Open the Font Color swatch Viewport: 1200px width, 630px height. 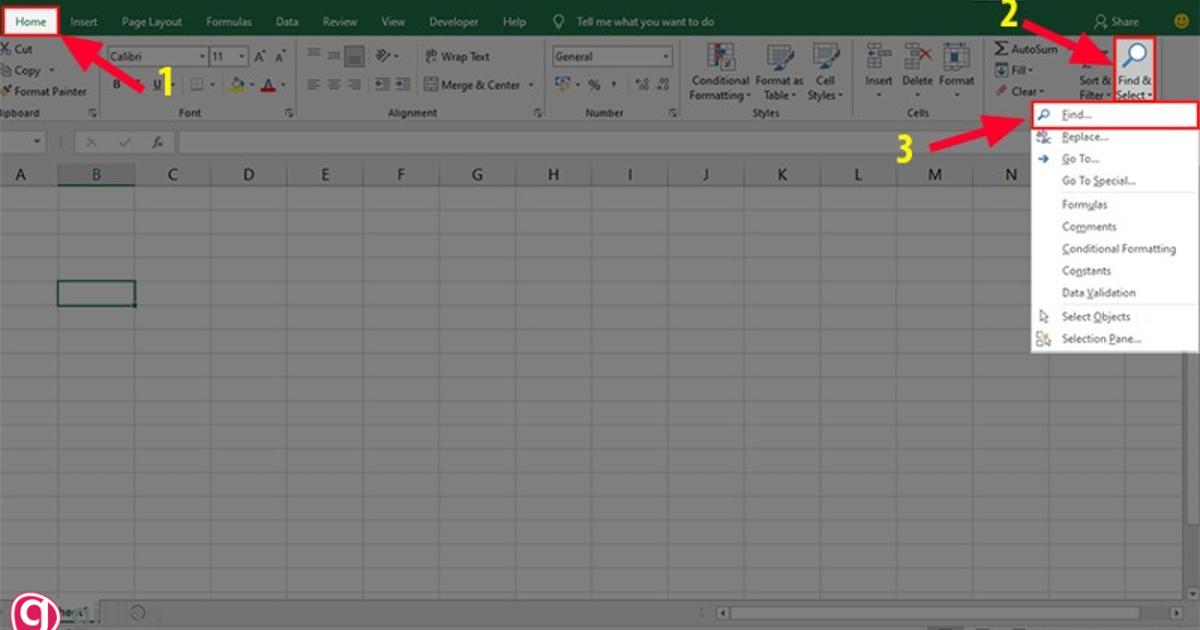point(267,84)
